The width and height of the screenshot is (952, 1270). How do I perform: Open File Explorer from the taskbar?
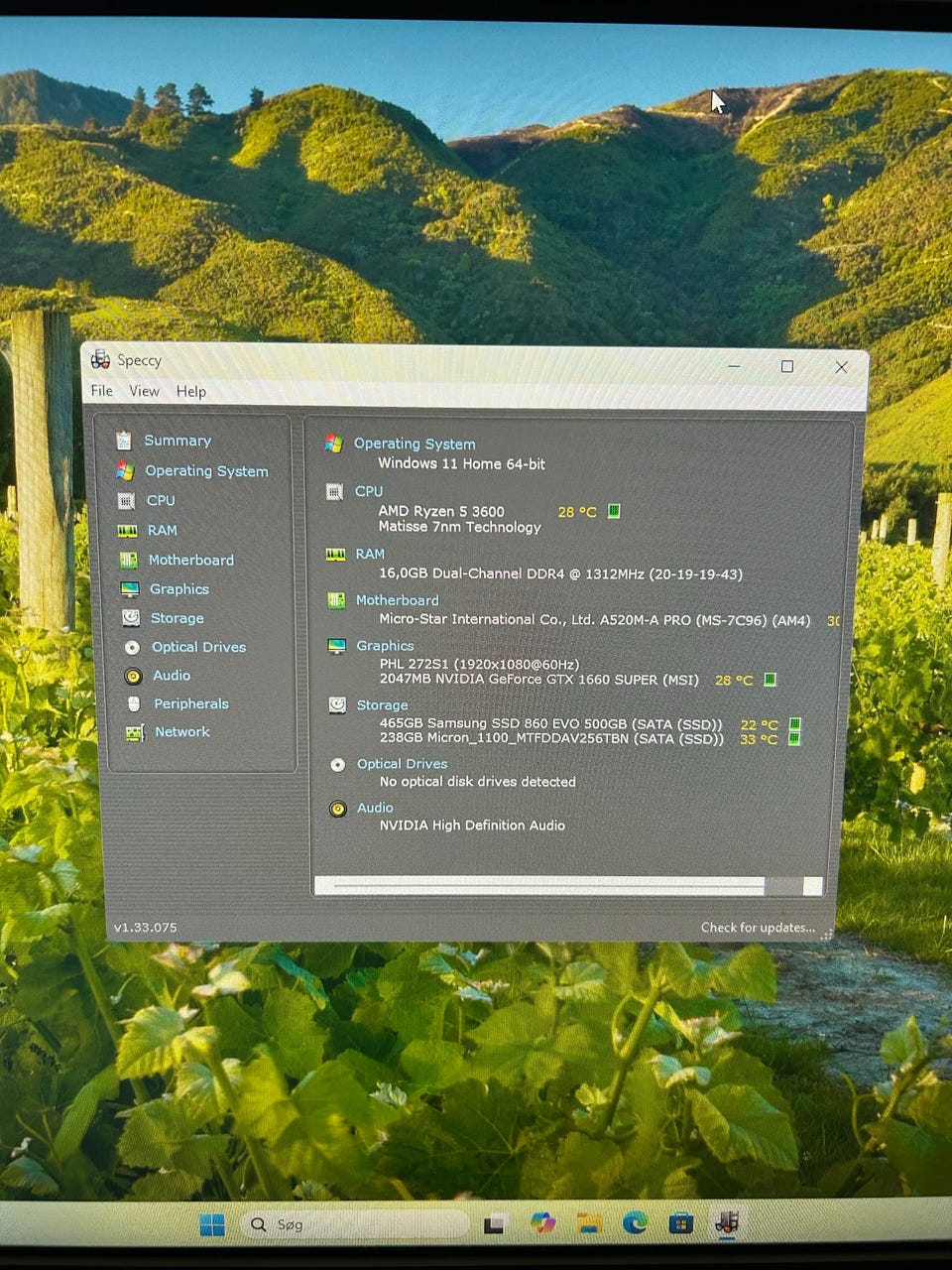click(589, 1223)
